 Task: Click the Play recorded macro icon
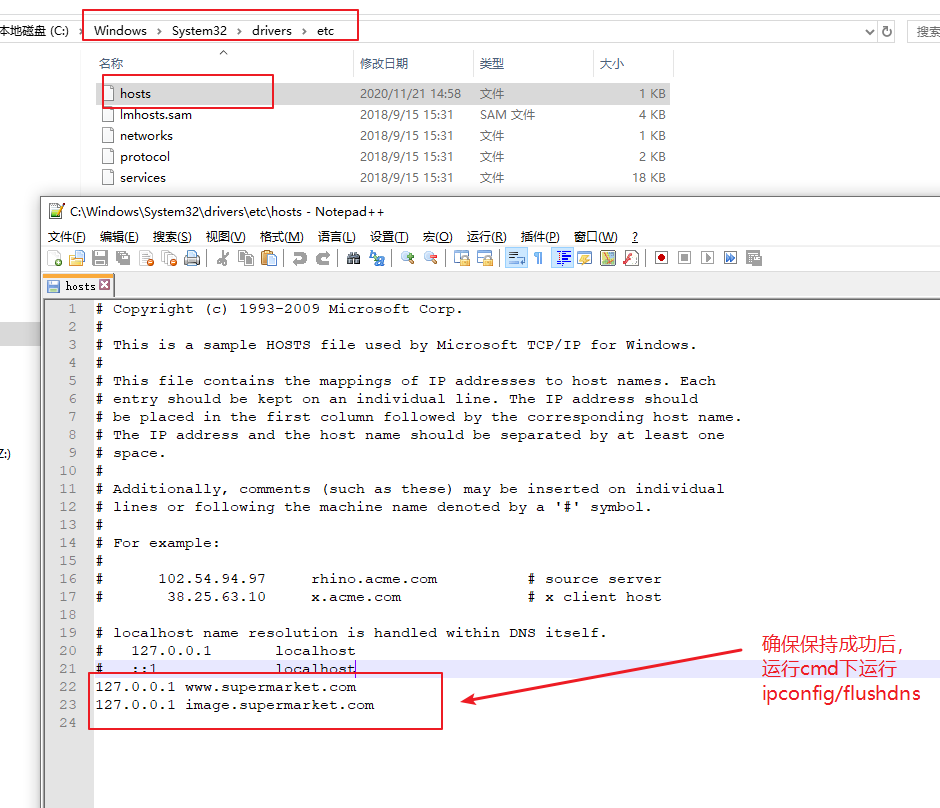(x=707, y=258)
